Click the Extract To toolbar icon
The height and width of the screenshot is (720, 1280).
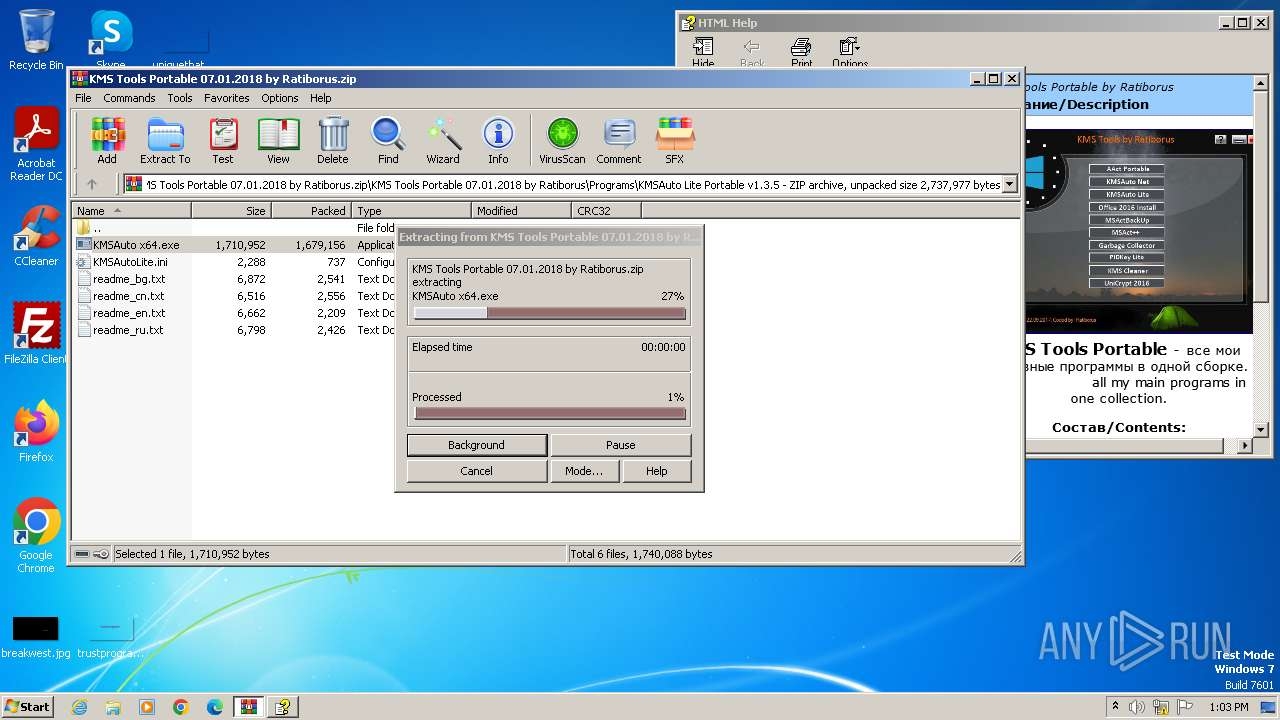tap(165, 140)
